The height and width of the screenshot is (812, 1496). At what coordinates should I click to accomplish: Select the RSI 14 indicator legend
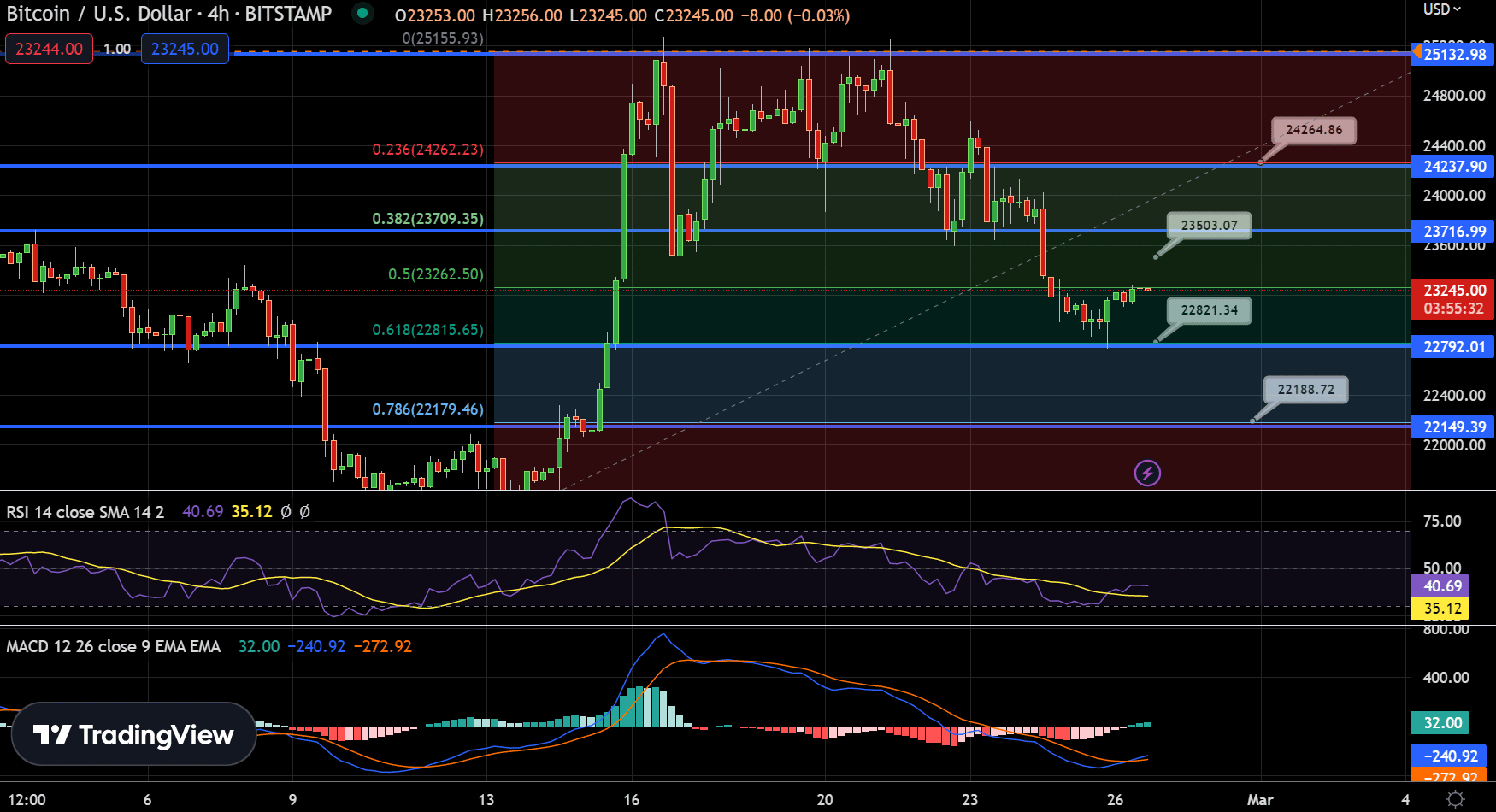[85, 512]
